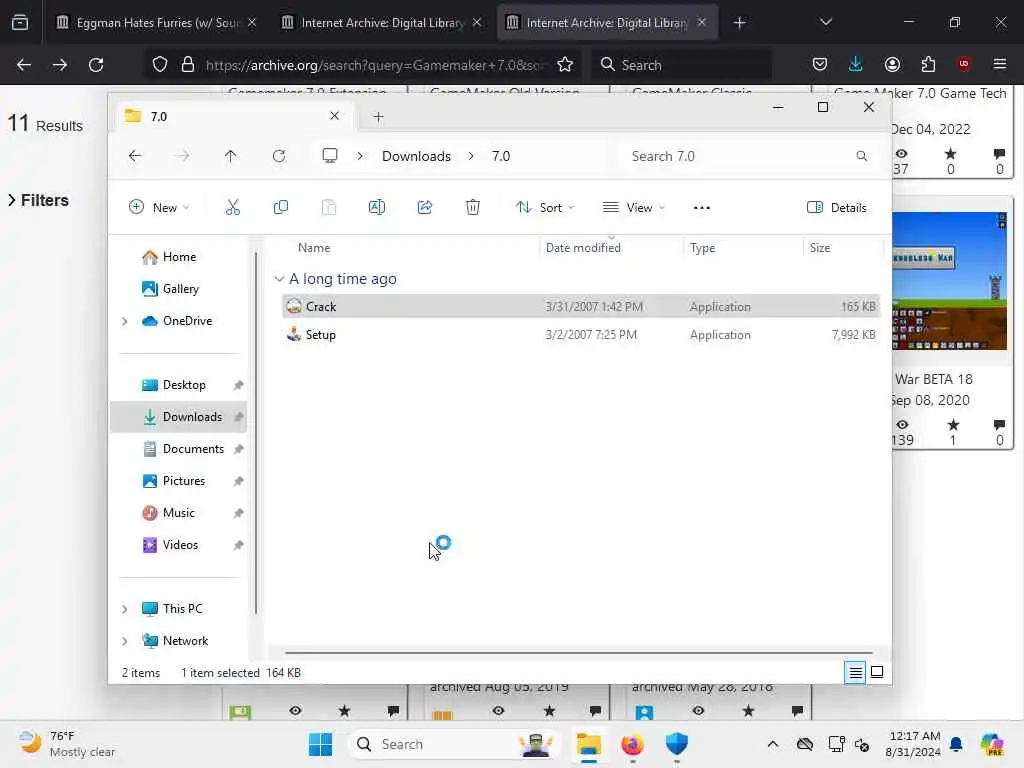Reload the Firefox page
Viewport: 1024px width, 768px height.
tap(96, 65)
